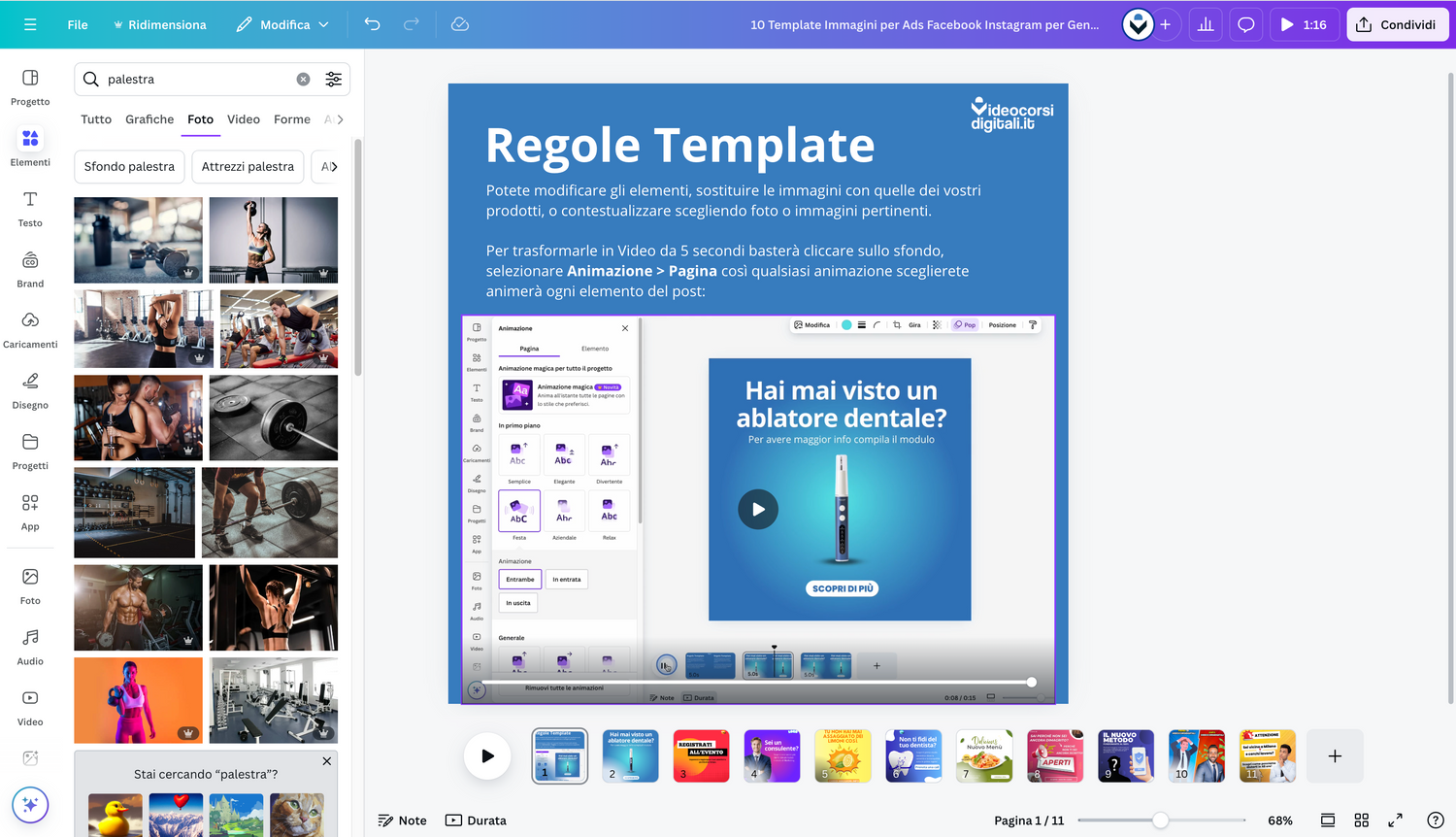
Task: Select the Disegno drawing tool
Action: pos(30,390)
